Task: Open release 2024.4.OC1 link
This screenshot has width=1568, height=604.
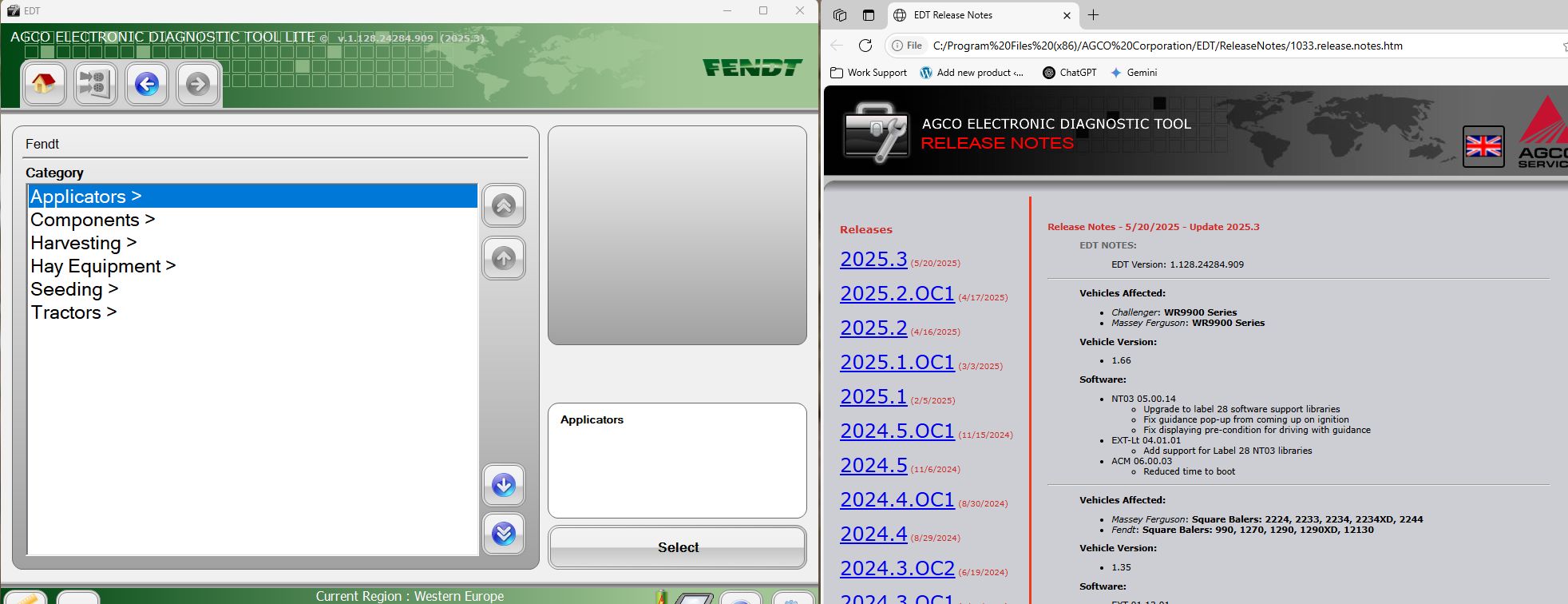Action: (897, 500)
